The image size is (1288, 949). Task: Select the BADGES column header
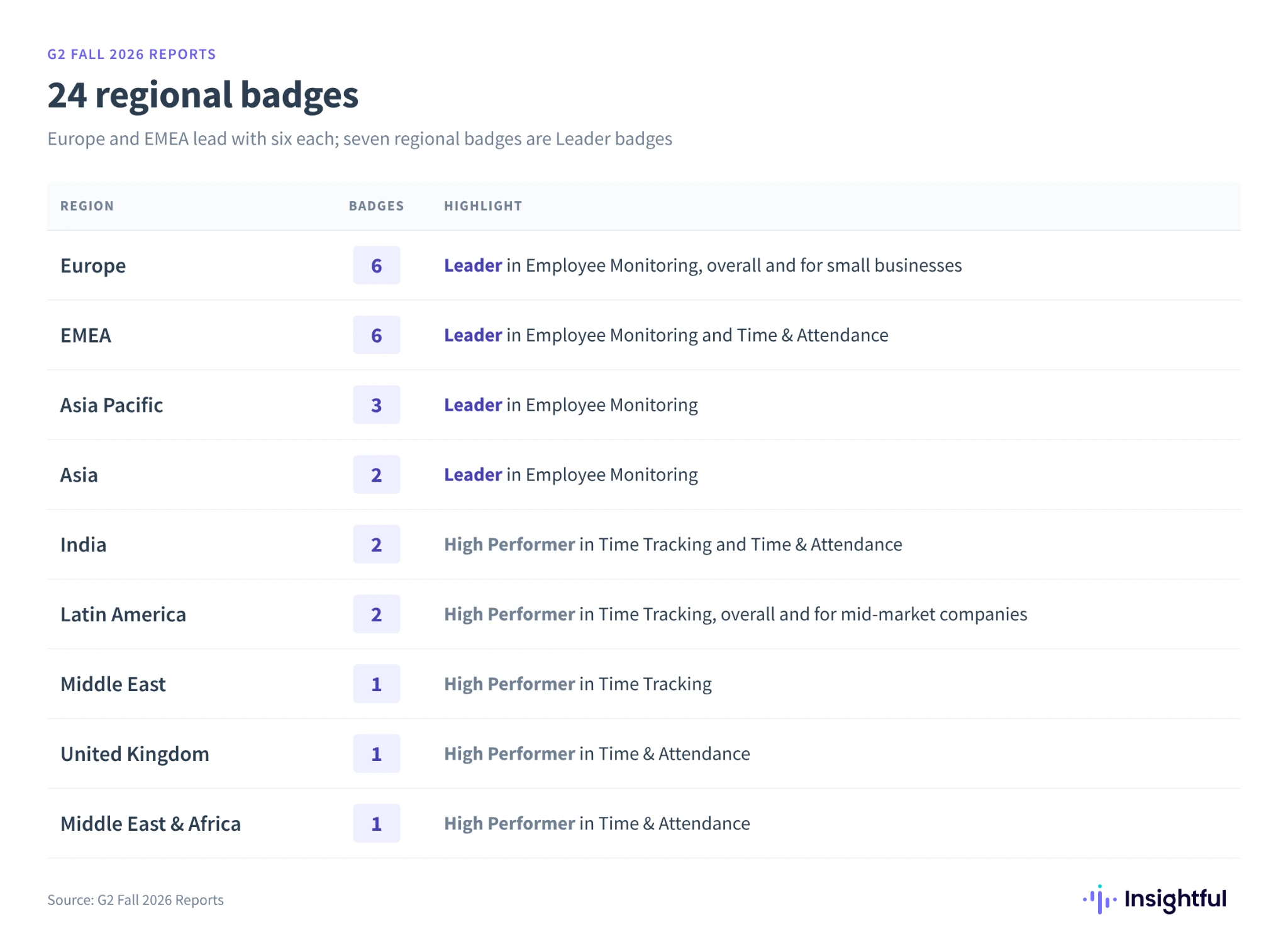376,206
